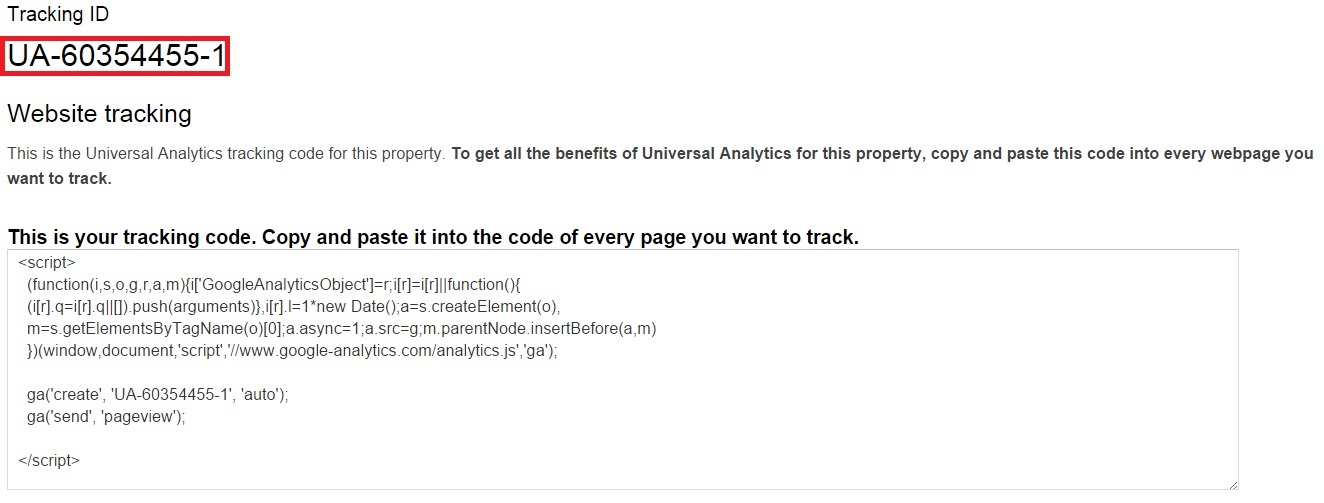Click the bold 'This is your tracking code' heading

point(433,238)
